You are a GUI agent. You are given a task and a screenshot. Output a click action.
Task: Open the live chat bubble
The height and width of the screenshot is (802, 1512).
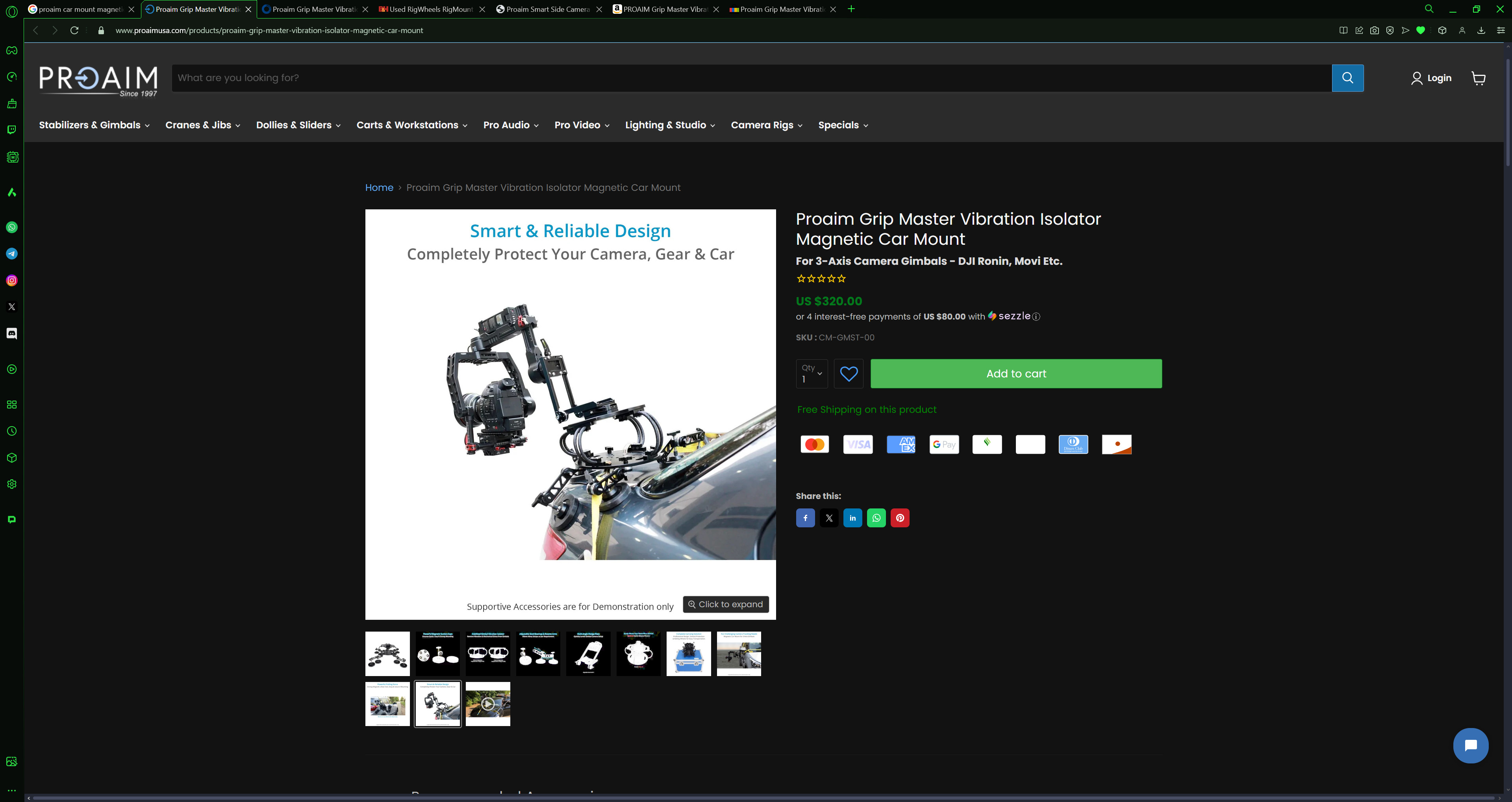pyautogui.click(x=1470, y=746)
